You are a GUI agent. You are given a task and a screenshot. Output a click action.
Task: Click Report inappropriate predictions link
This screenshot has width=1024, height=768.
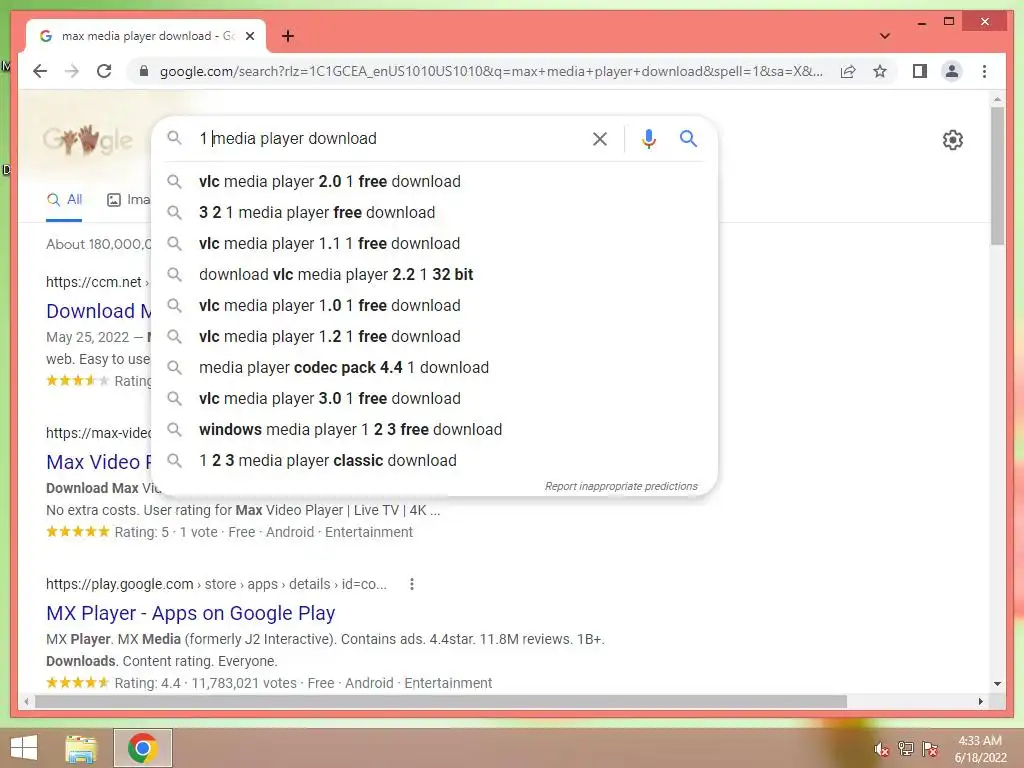621,487
